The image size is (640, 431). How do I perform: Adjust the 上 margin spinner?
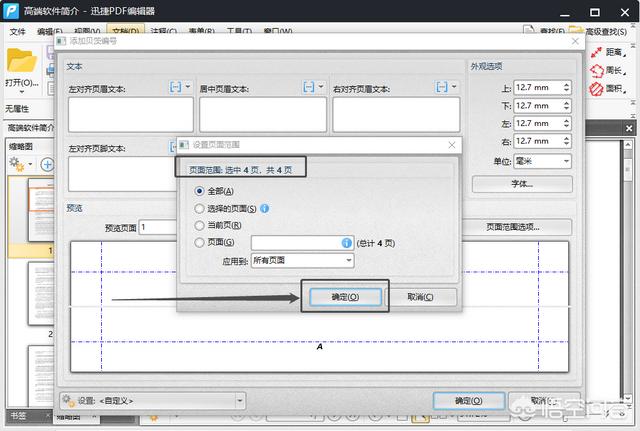point(566,87)
